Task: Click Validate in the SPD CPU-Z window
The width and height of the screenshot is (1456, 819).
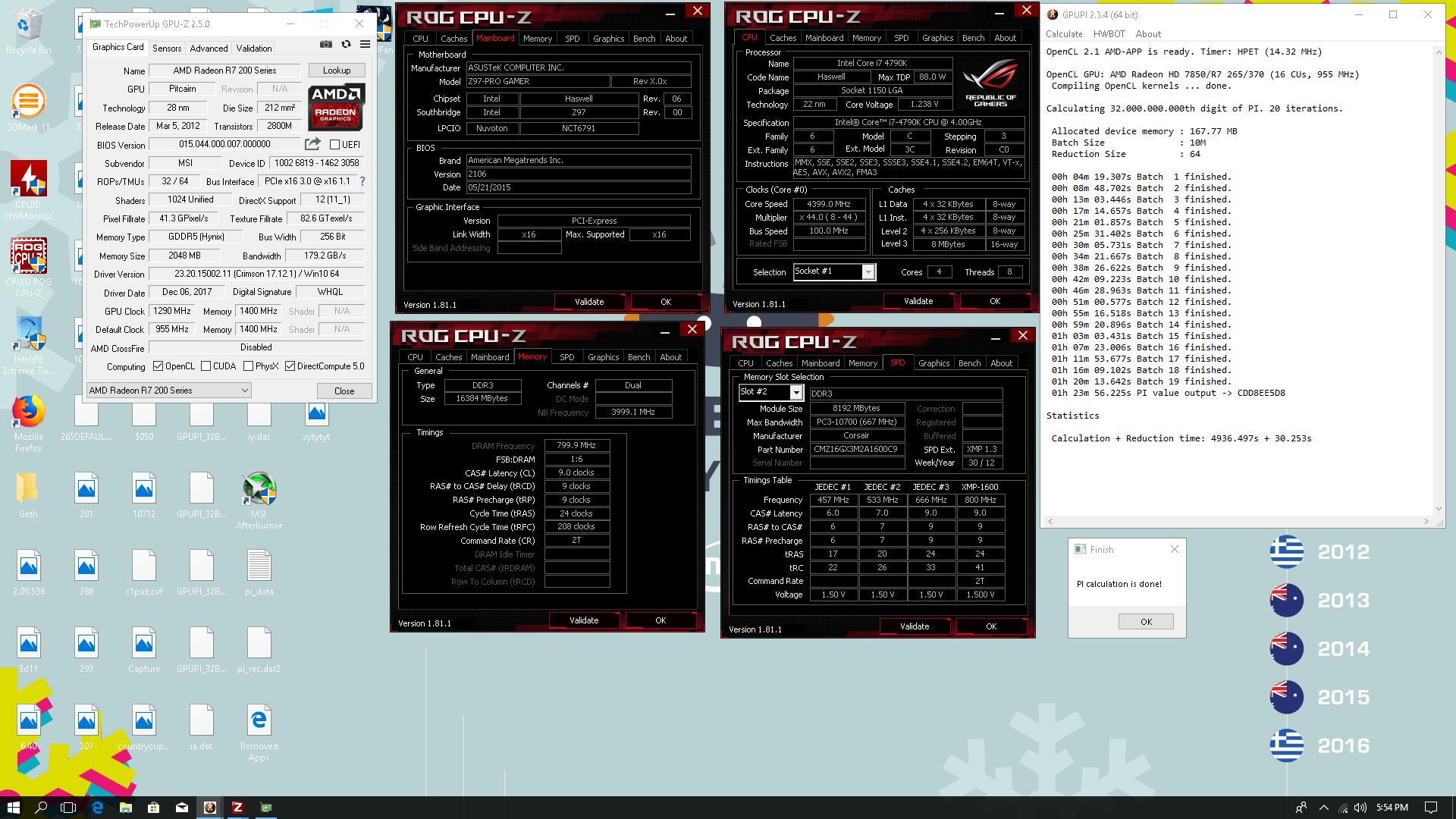Action: [x=915, y=626]
